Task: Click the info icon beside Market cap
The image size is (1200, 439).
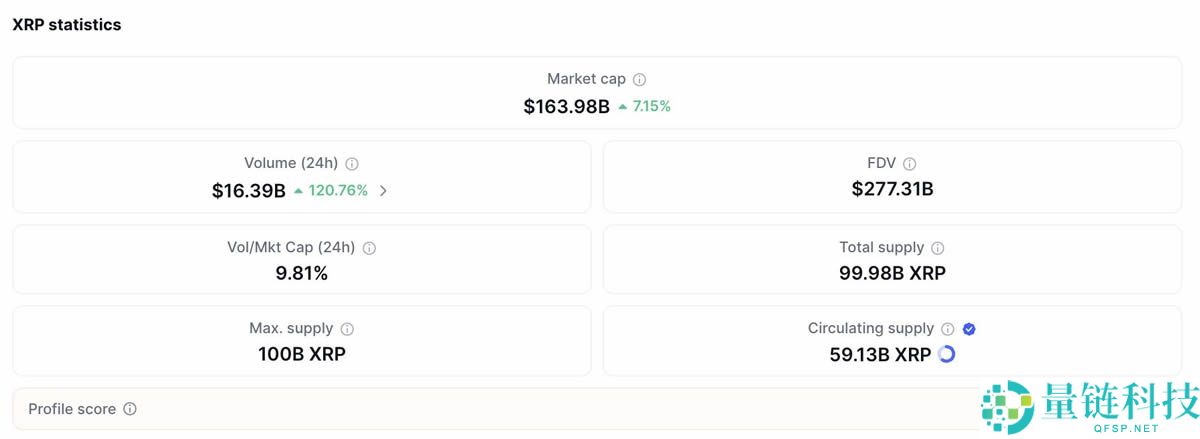Action: pos(640,79)
